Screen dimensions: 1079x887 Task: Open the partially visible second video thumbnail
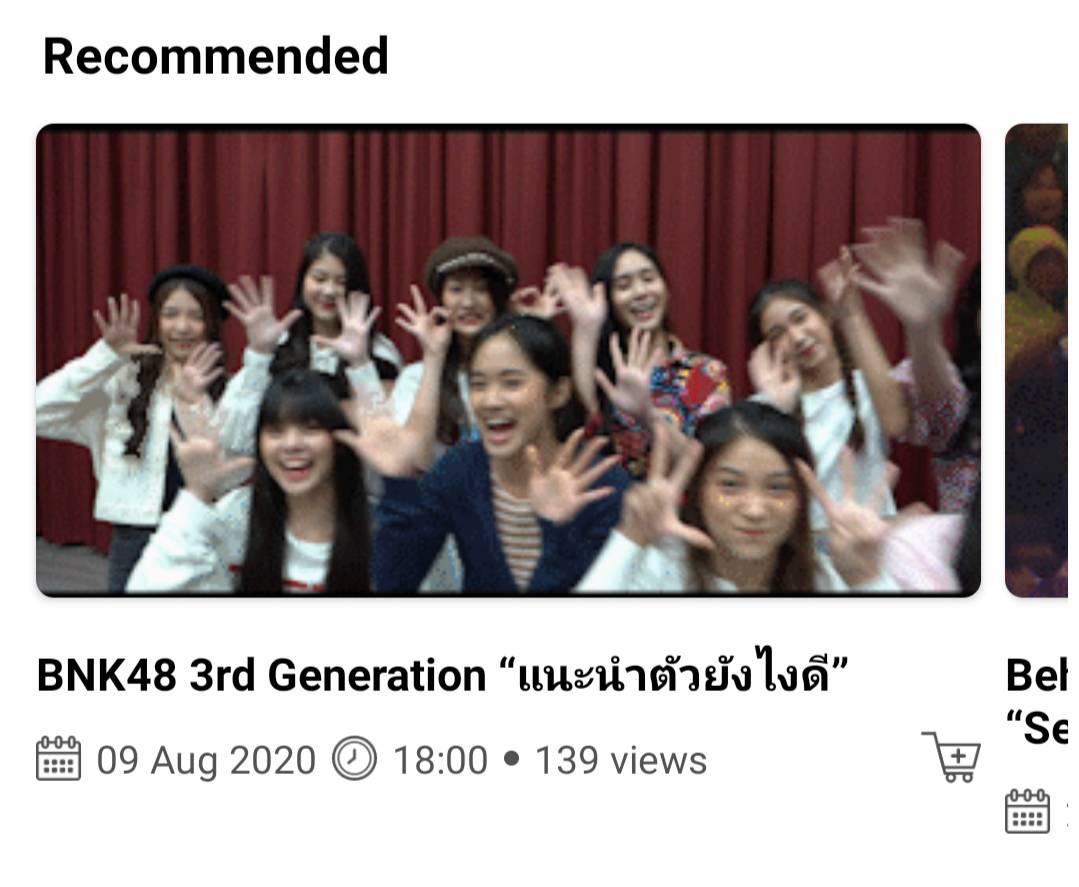click(x=1036, y=361)
